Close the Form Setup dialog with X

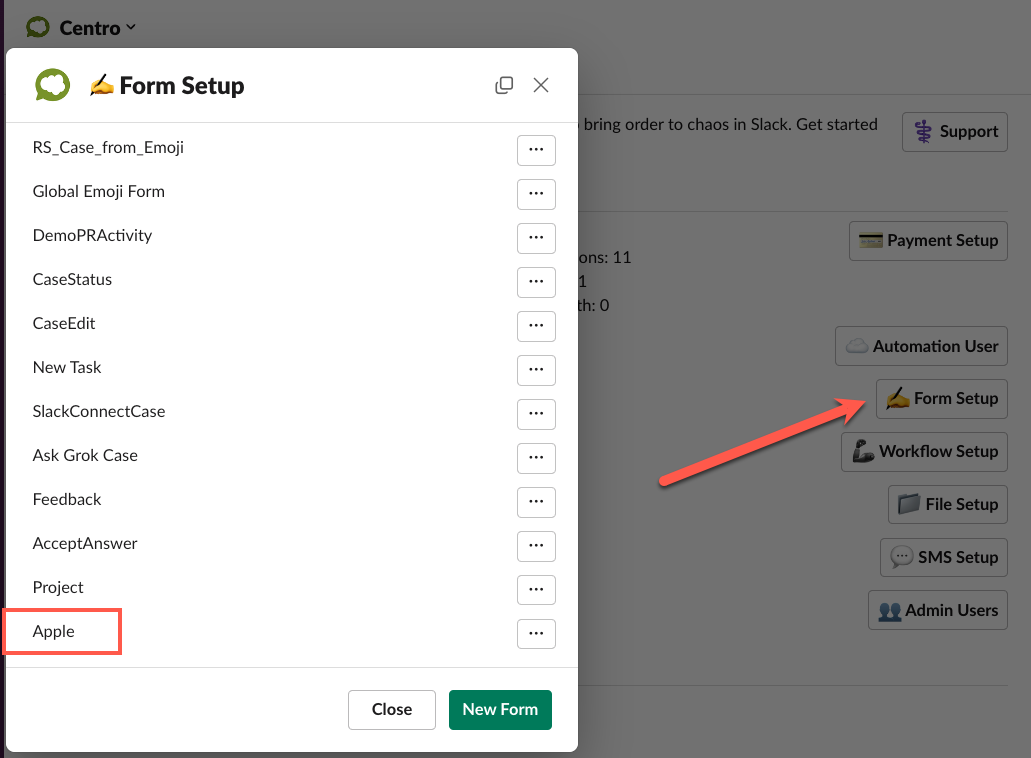[540, 85]
